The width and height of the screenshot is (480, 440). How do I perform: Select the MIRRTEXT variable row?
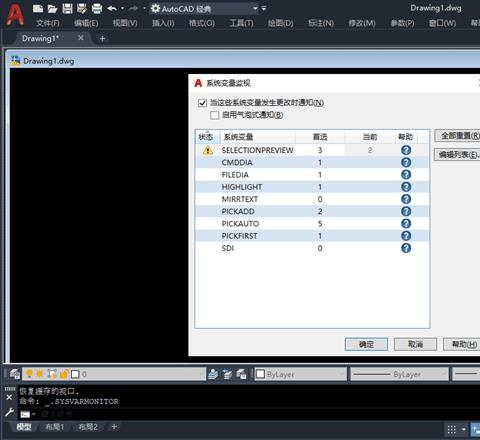312,199
